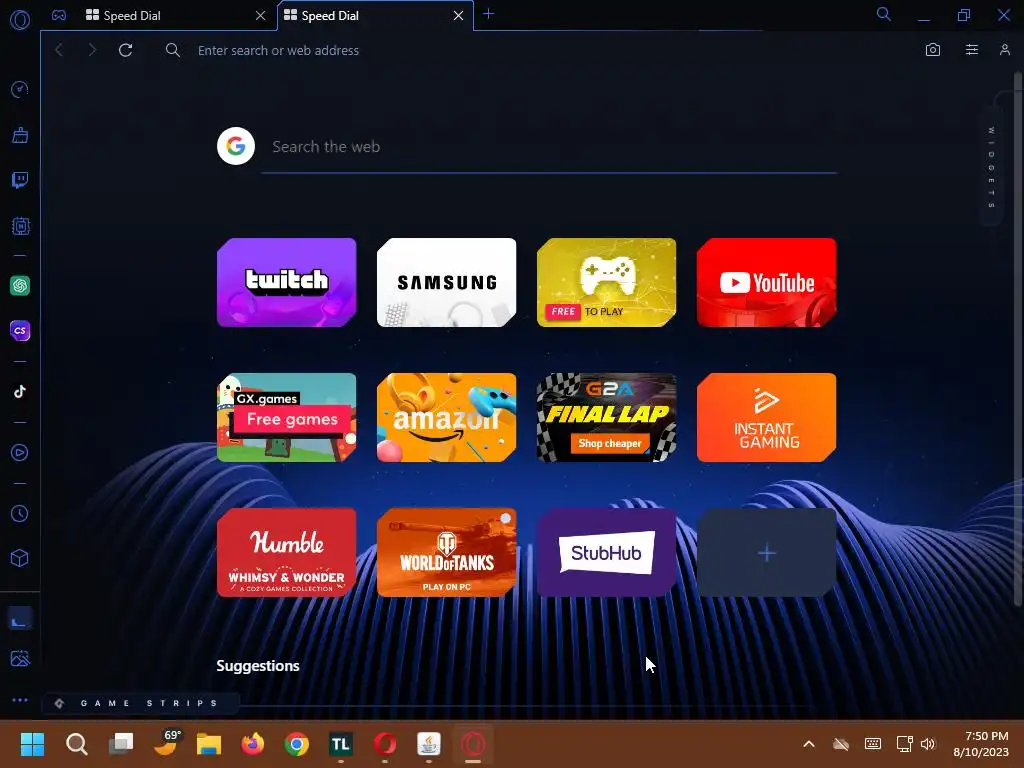Open G2A Final Lap tile
Image resolution: width=1024 pixels, height=768 pixels.
(x=607, y=417)
